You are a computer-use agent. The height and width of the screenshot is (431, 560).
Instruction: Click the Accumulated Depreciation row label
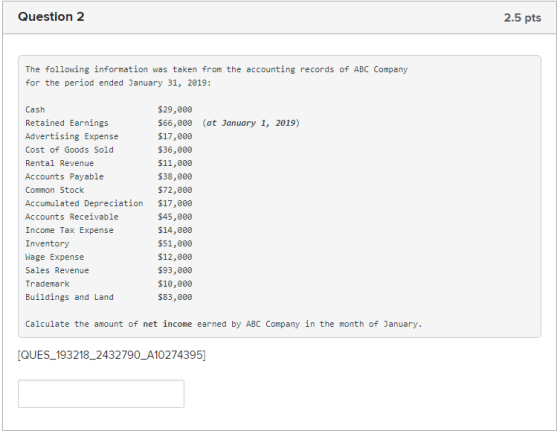click(84, 203)
